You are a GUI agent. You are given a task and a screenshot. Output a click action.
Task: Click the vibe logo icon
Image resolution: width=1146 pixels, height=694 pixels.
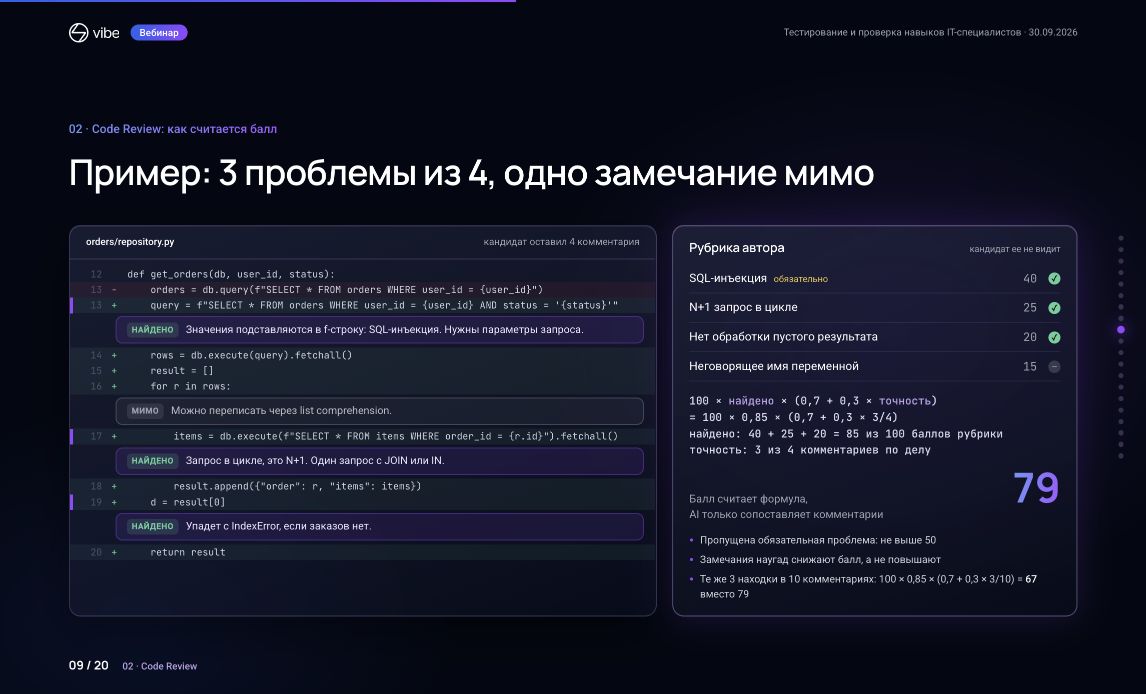pos(78,32)
